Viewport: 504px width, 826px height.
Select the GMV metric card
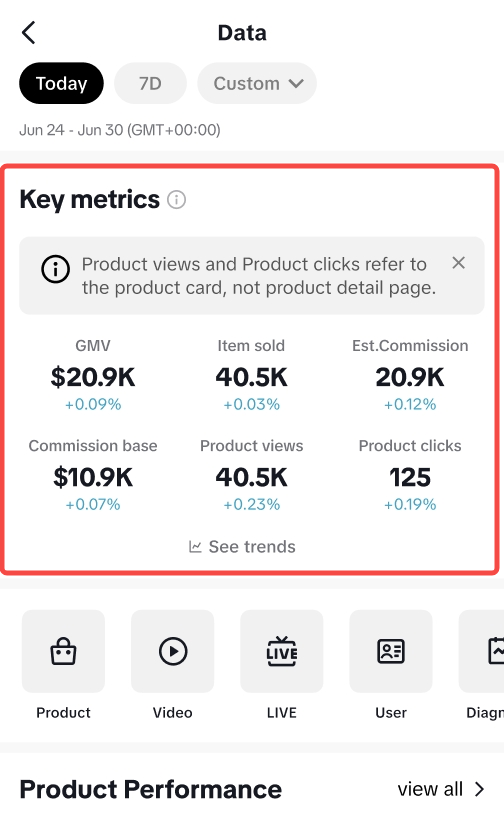[x=93, y=375]
